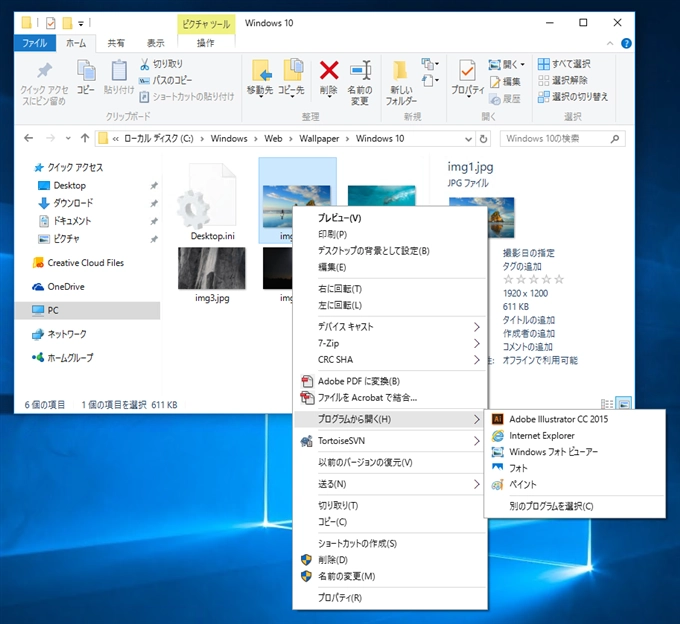Choose Convert to Adobe PDF (Adobe PDF に変換)
The width and height of the screenshot is (680, 624).
tap(390, 381)
